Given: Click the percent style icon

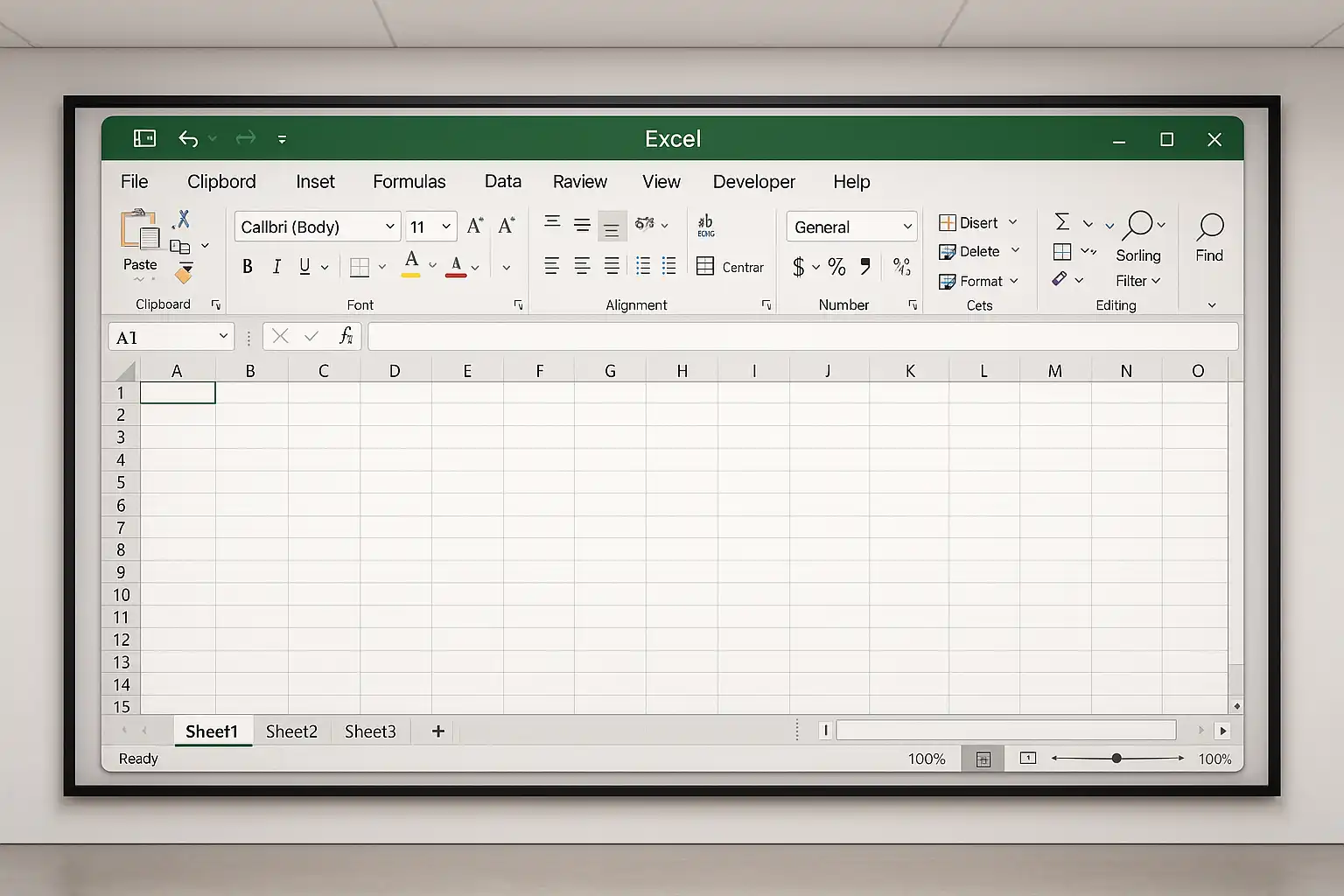Looking at the screenshot, I should [x=836, y=267].
